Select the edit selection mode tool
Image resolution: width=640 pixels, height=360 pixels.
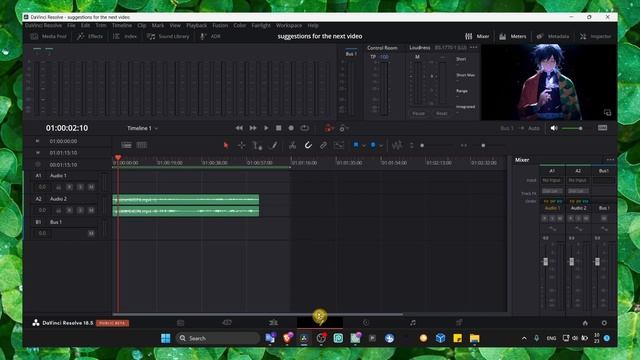click(257, 145)
